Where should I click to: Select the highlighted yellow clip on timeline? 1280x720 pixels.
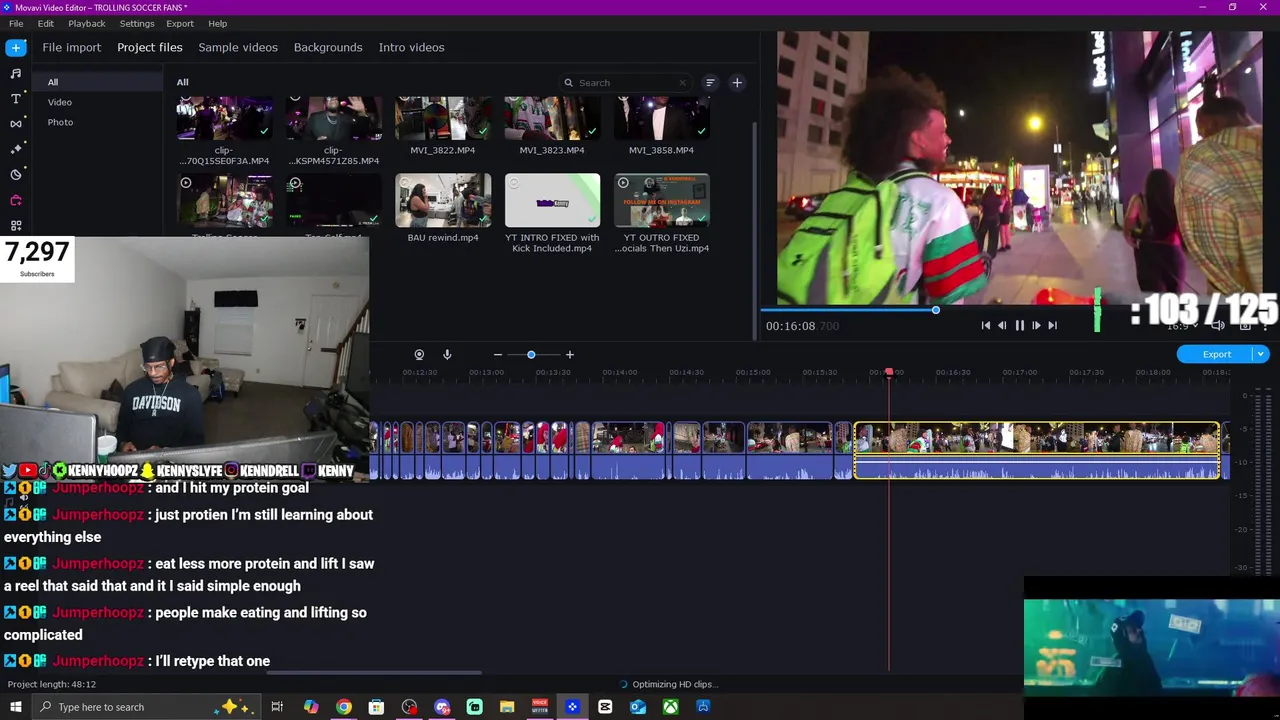point(1037,450)
